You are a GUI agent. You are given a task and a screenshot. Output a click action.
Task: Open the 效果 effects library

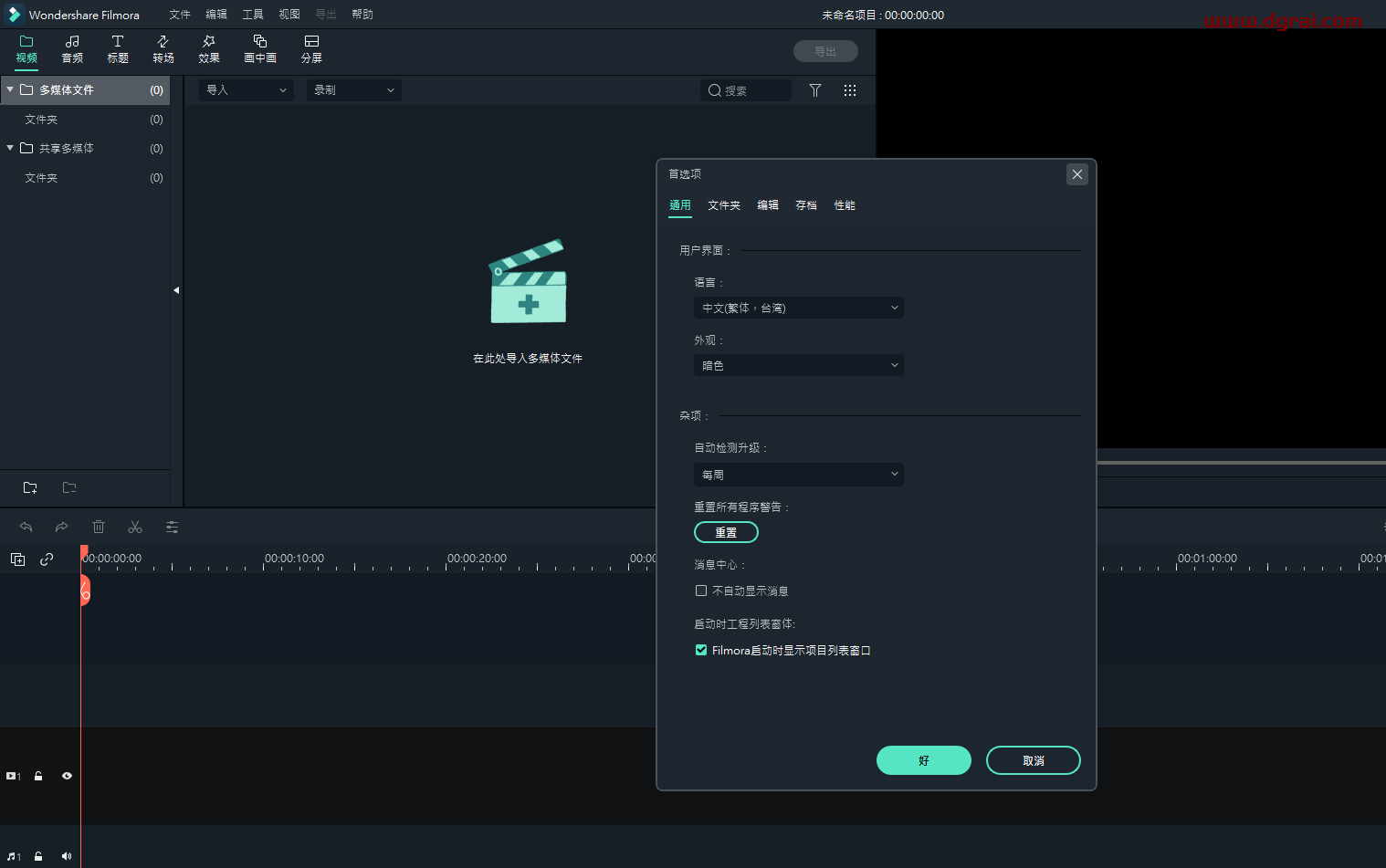[x=209, y=49]
